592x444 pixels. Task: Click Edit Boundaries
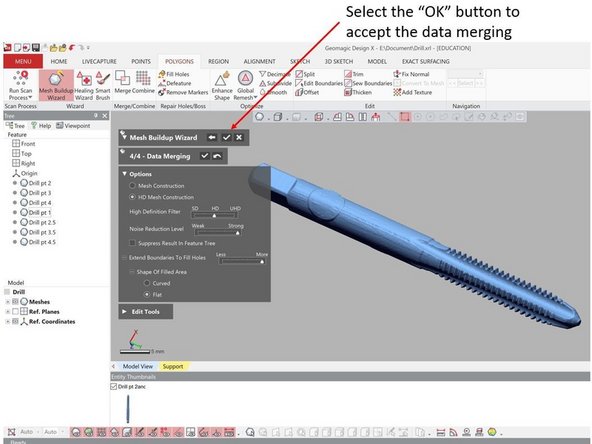319,83
